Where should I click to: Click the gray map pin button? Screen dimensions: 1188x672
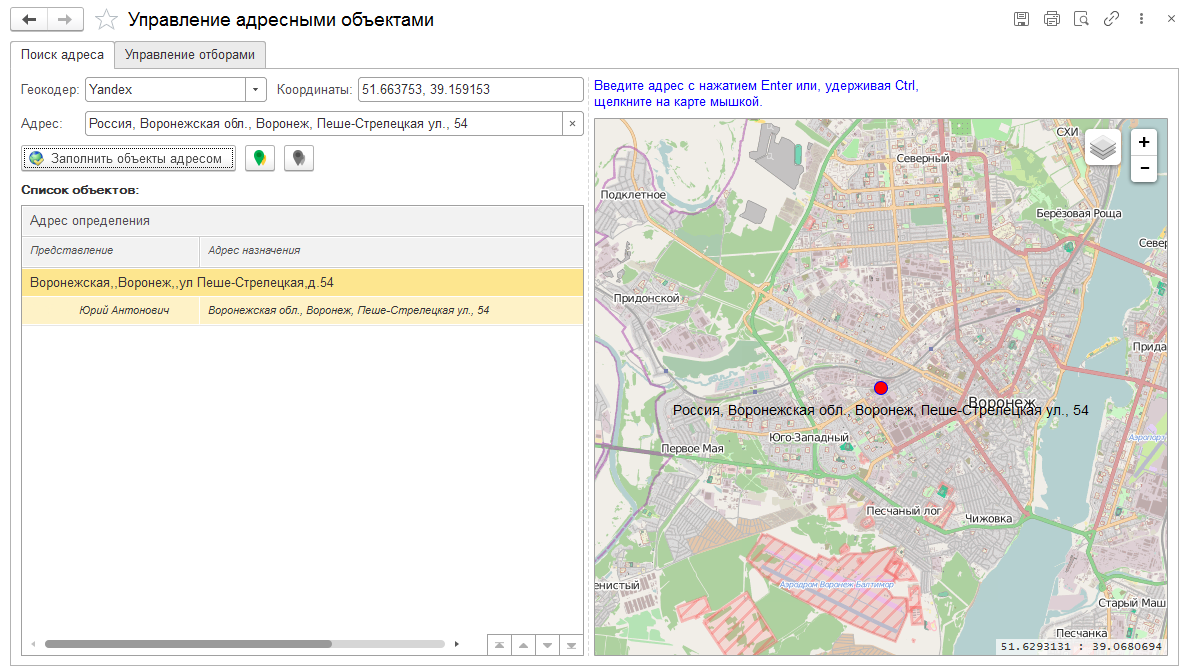298,158
